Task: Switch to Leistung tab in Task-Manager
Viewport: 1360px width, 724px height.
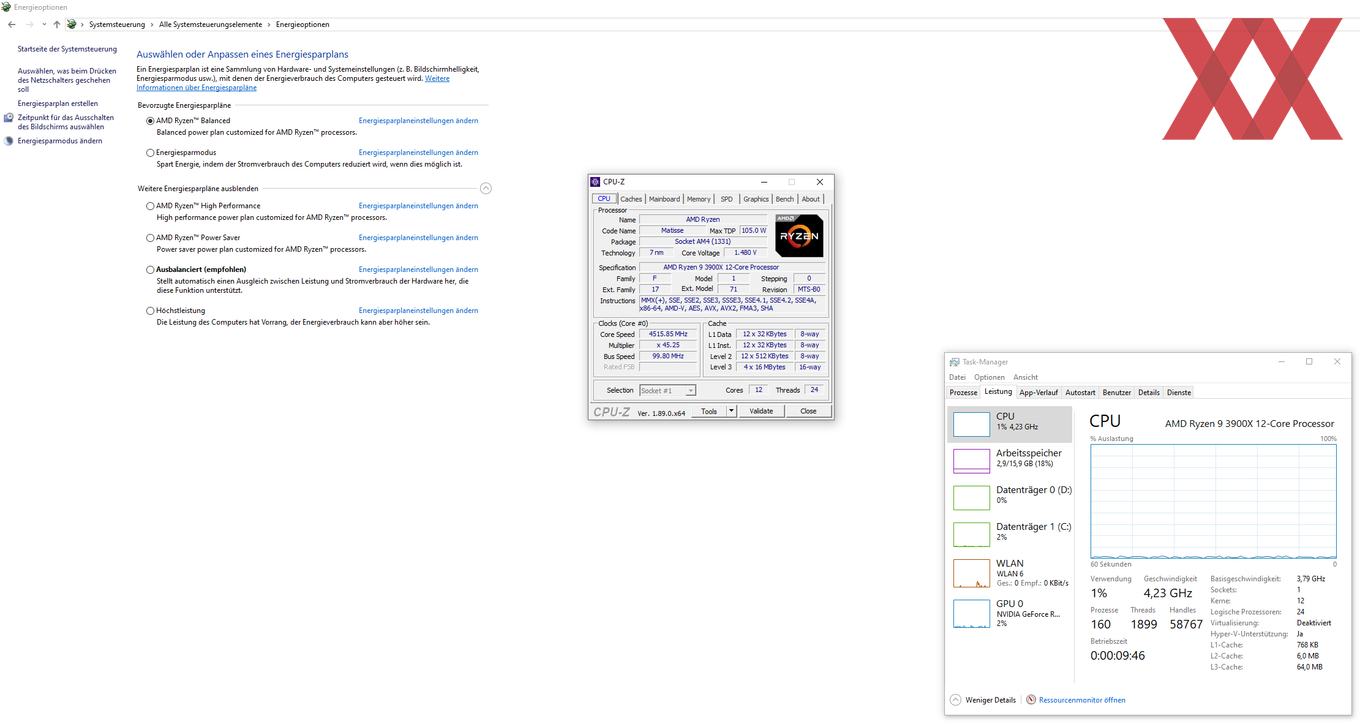Action: [x=998, y=392]
